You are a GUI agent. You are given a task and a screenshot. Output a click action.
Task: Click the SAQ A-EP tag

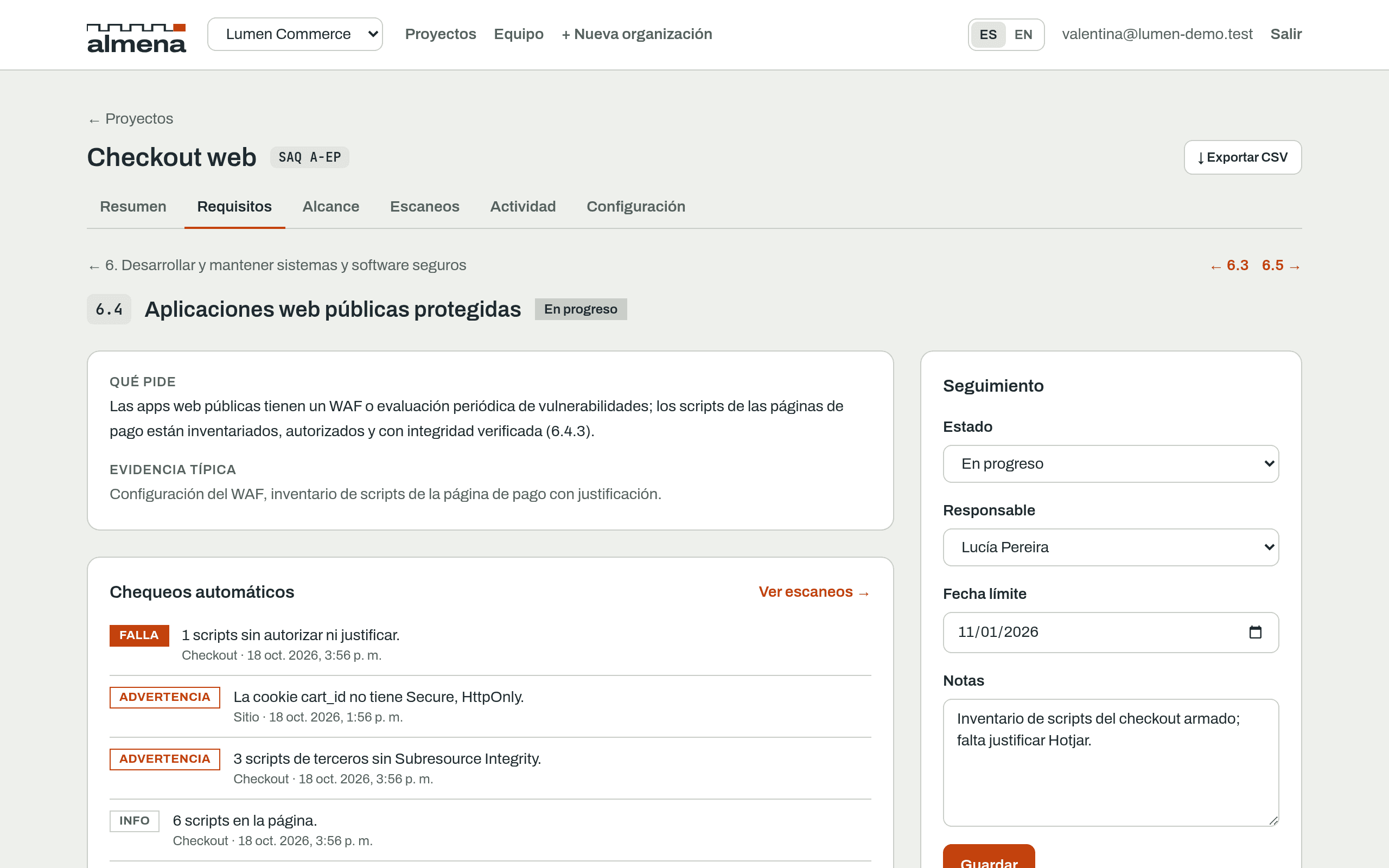(x=310, y=157)
